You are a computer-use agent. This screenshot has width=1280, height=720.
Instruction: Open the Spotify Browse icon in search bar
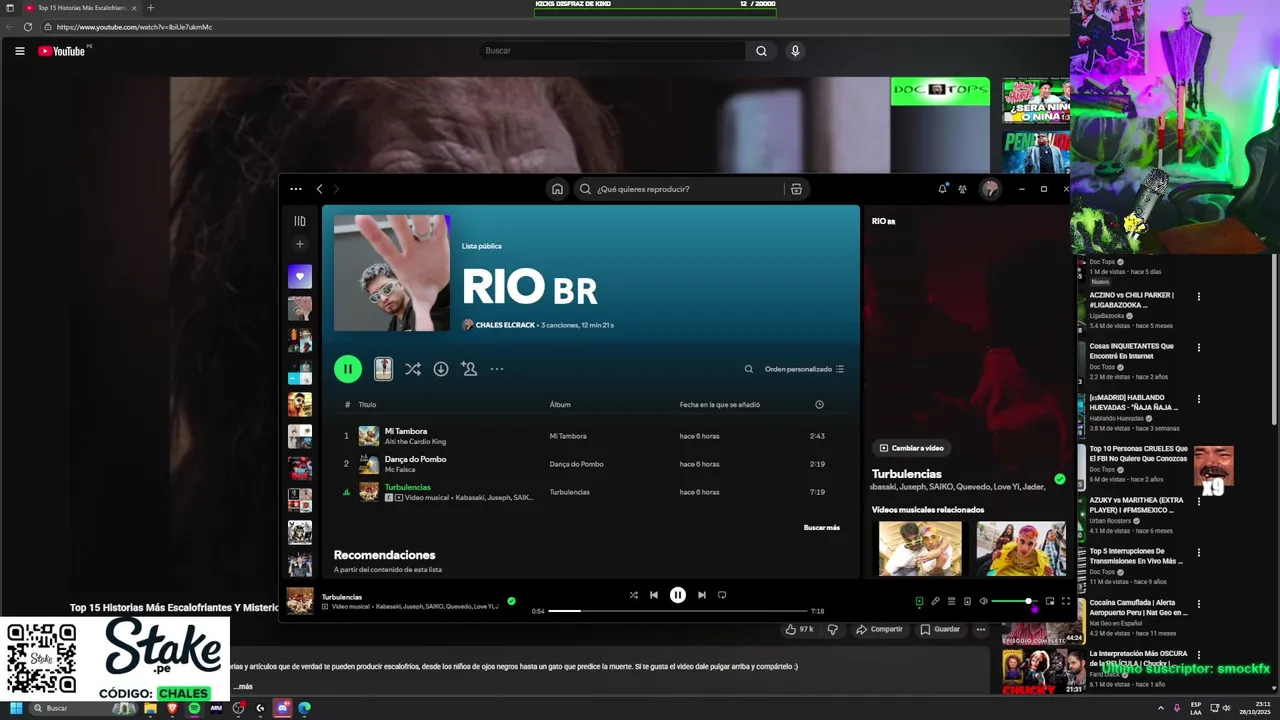click(x=796, y=189)
